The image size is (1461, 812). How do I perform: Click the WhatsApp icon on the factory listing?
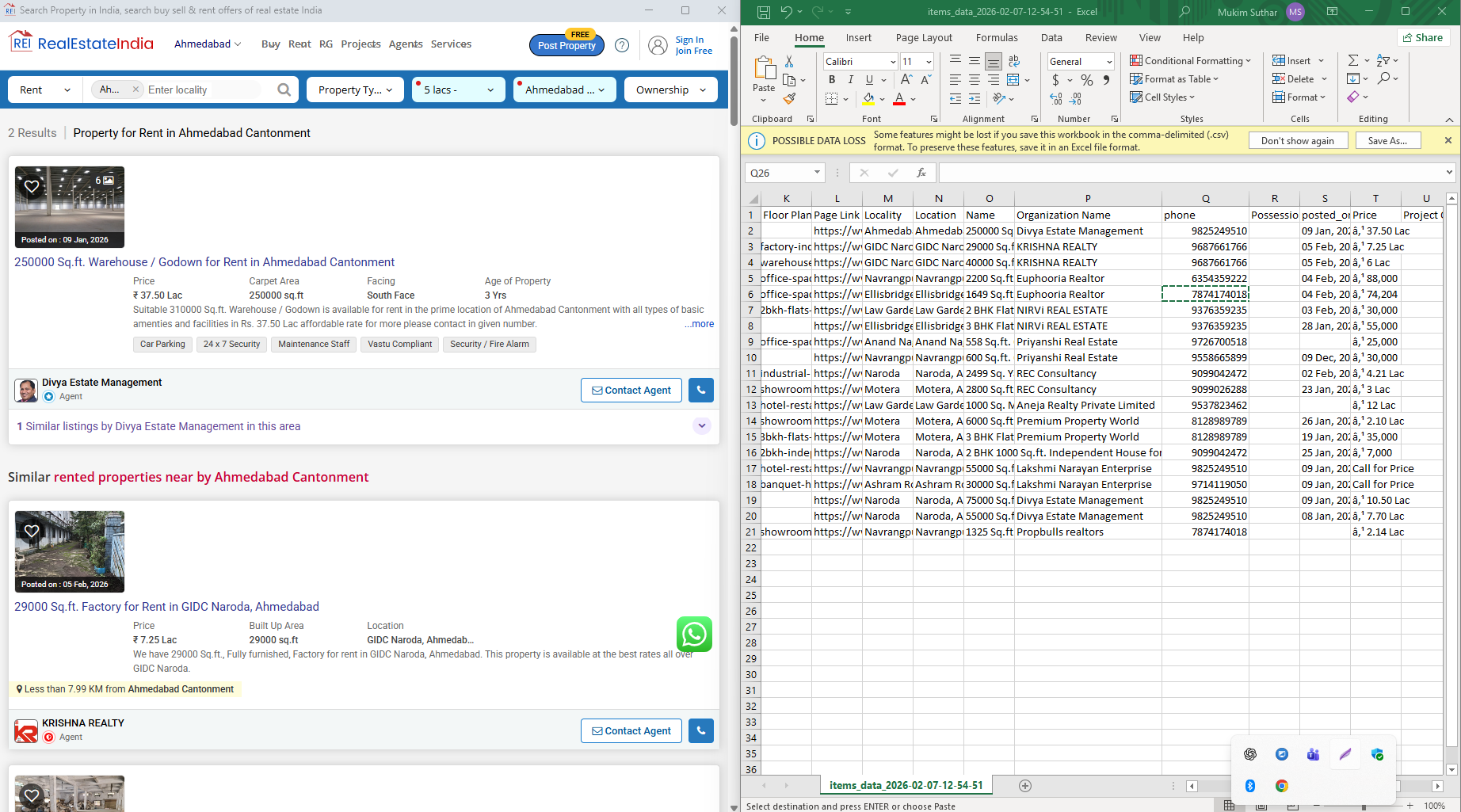coord(695,634)
